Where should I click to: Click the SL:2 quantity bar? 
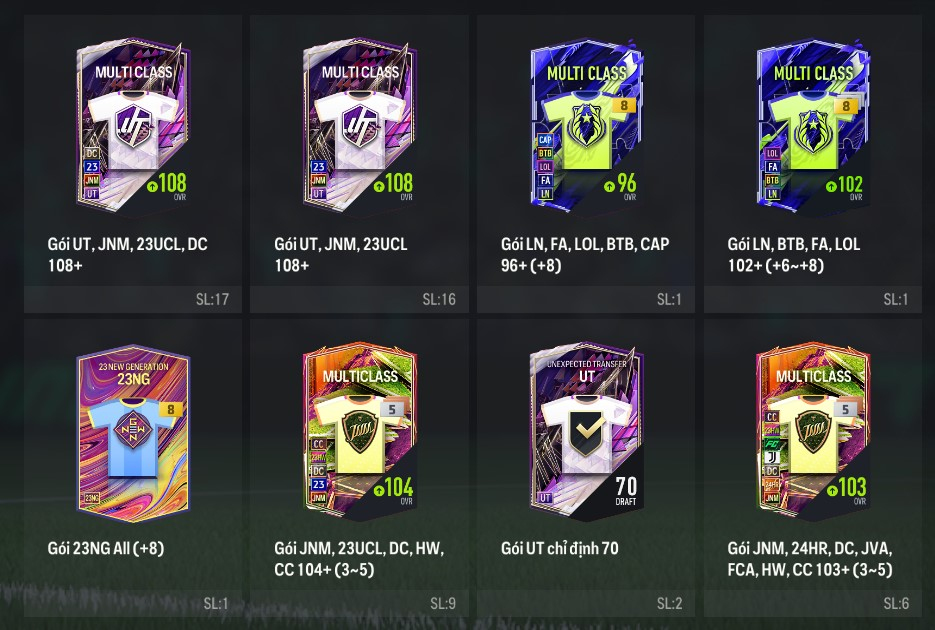point(586,604)
